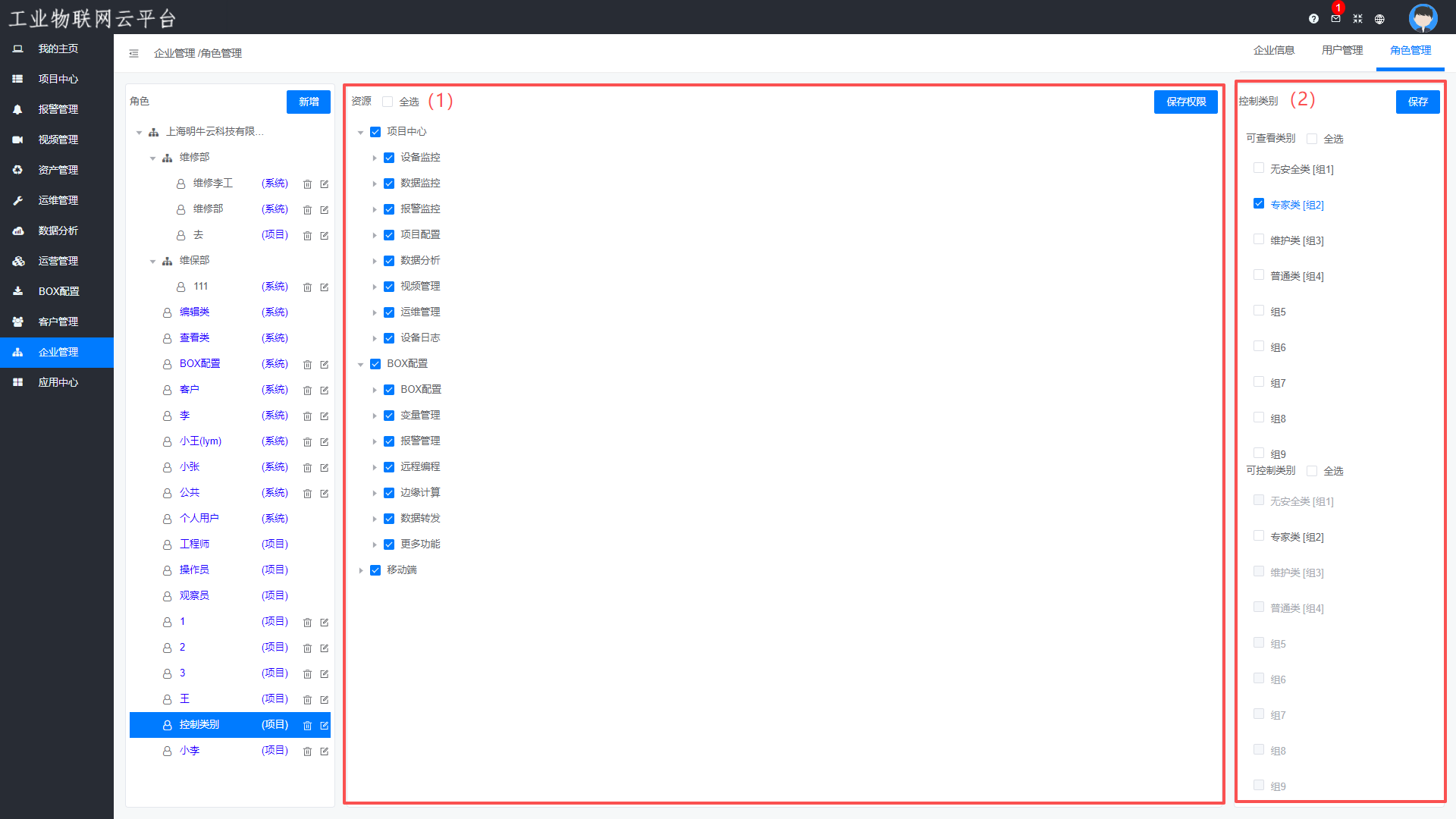The width and height of the screenshot is (1456, 819).
Task: Select the 工程师 role in list
Action: [x=194, y=544]
